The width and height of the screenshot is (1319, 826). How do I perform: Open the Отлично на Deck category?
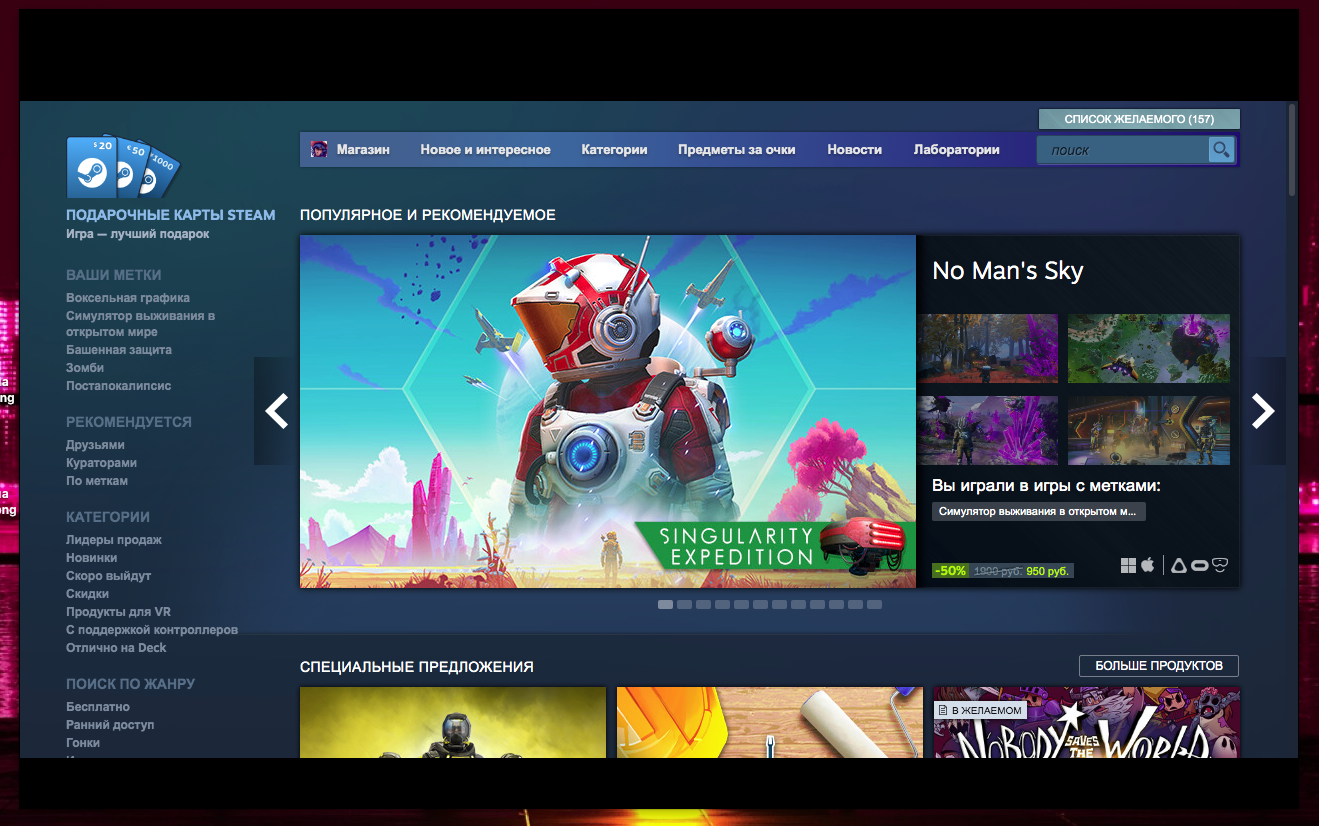click(116, 648)
